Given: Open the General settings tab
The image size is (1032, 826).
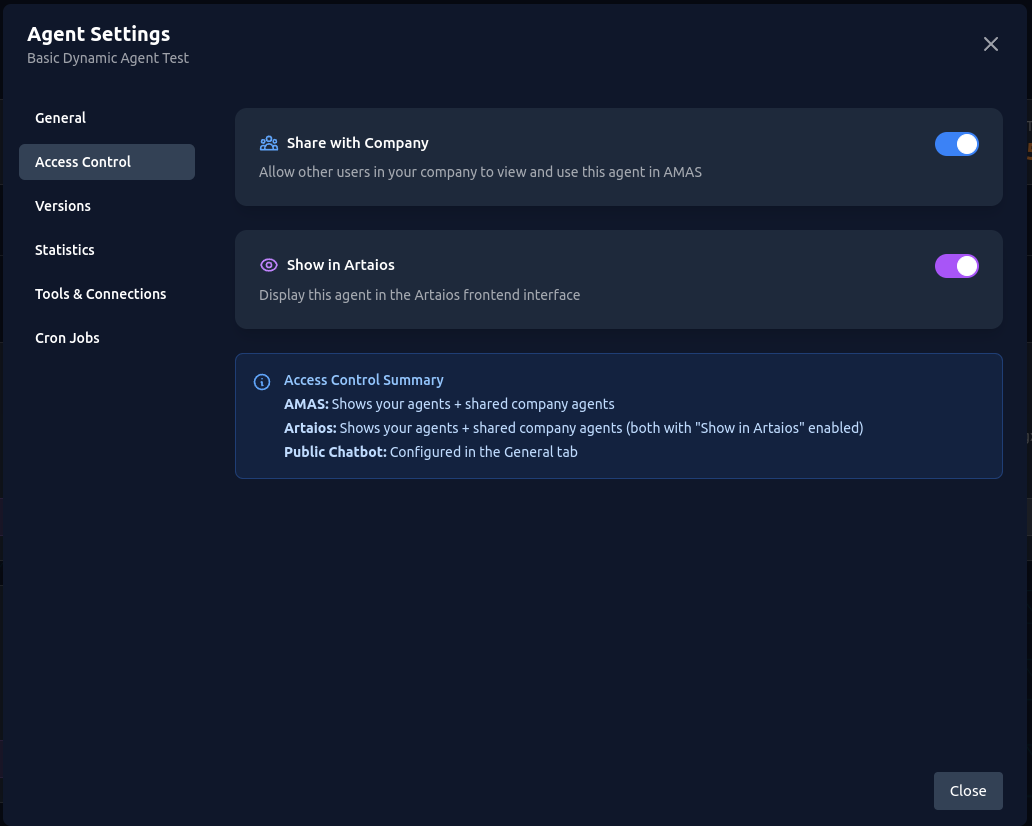Looking at the screenshot, I should pos(107,118).
